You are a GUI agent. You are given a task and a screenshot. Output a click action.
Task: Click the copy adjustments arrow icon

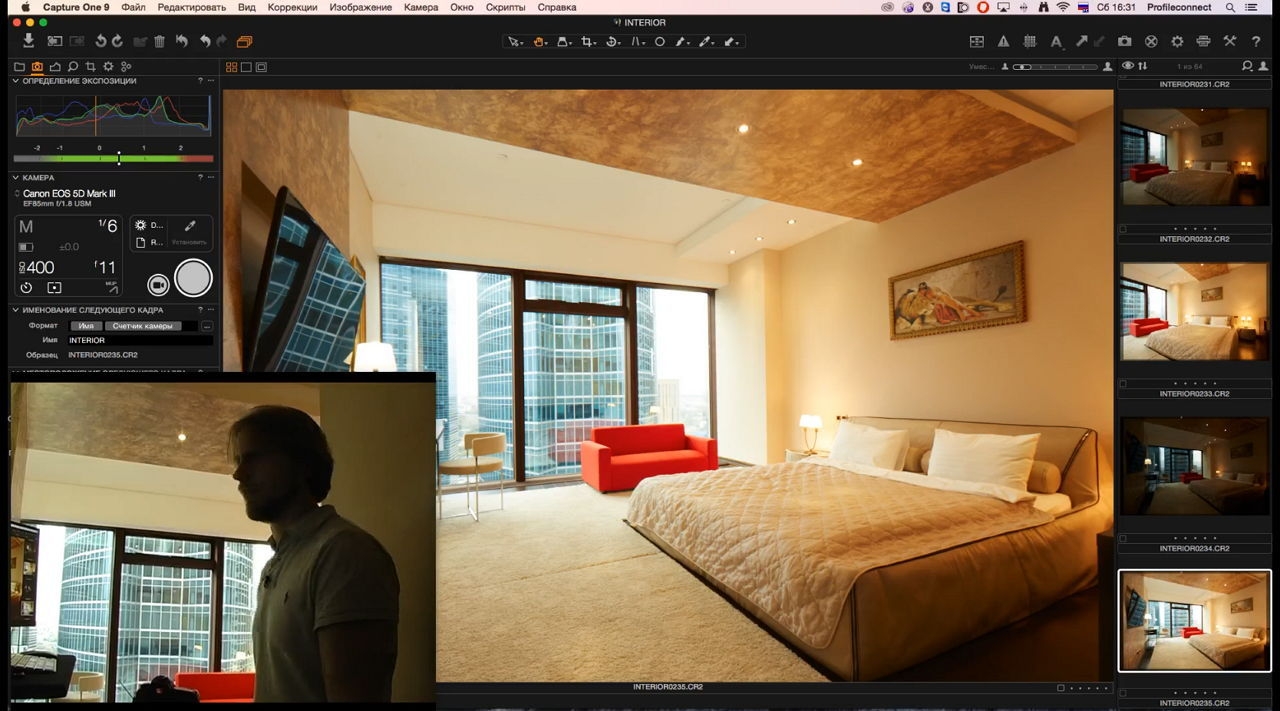click(x=1082, y=42)
